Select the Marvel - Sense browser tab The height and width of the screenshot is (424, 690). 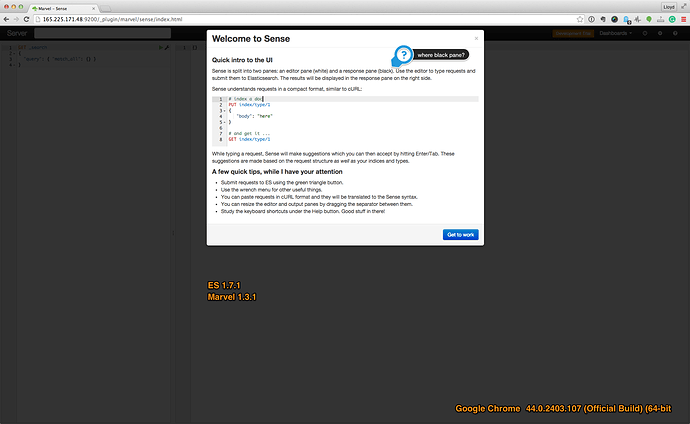point(62,8)
